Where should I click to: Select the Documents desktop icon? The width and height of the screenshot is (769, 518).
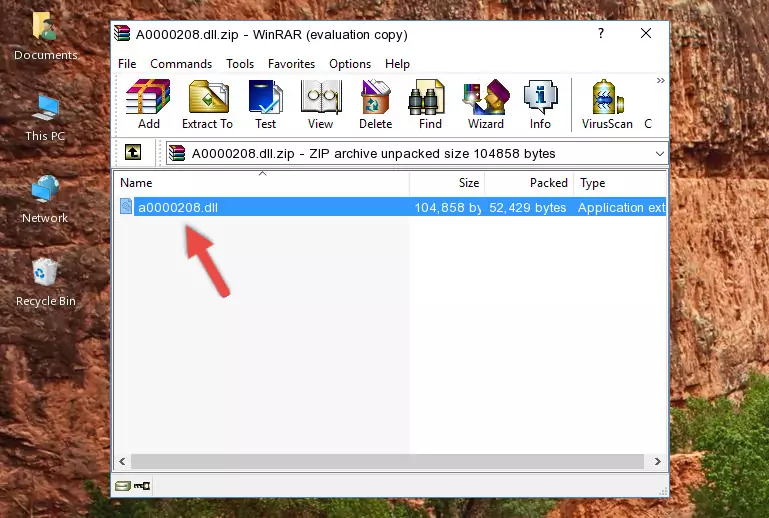(45, 36)
